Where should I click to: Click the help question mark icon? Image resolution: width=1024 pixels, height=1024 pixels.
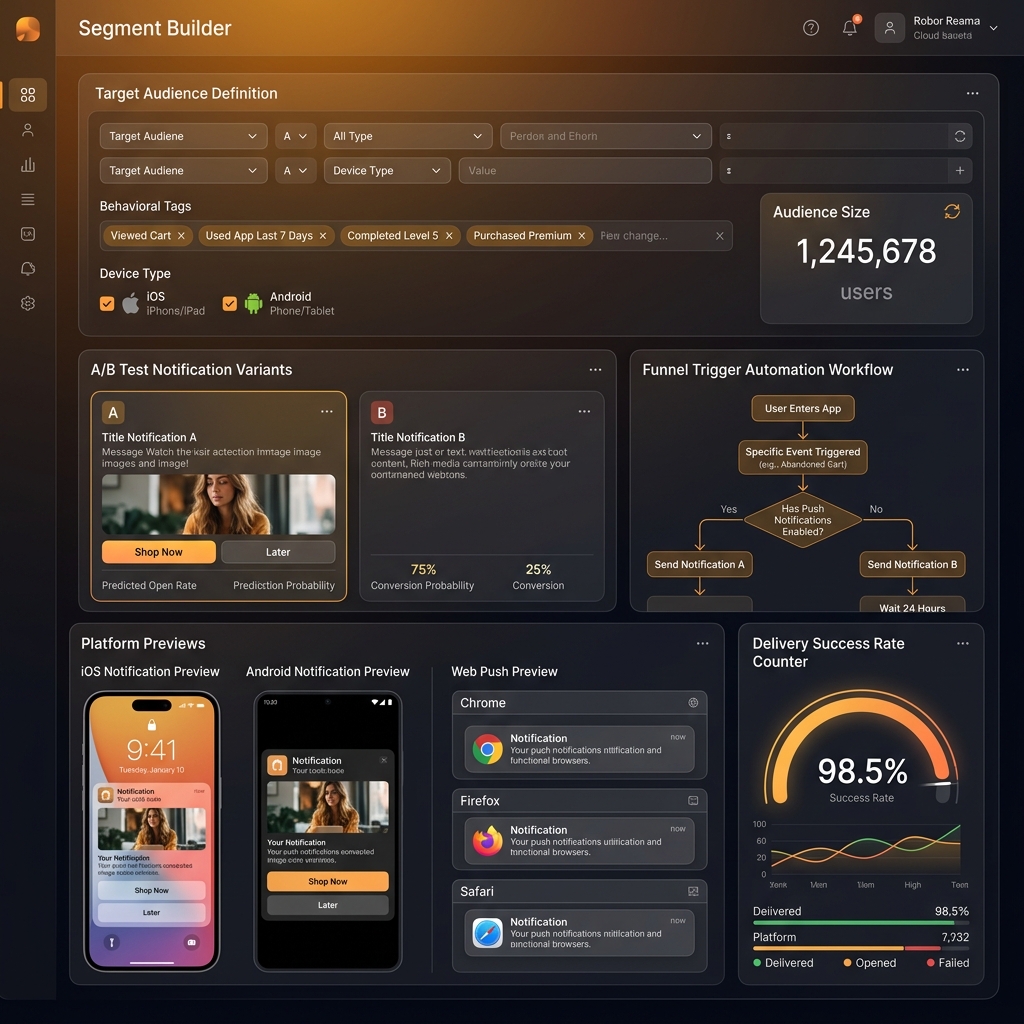[810, 28]
